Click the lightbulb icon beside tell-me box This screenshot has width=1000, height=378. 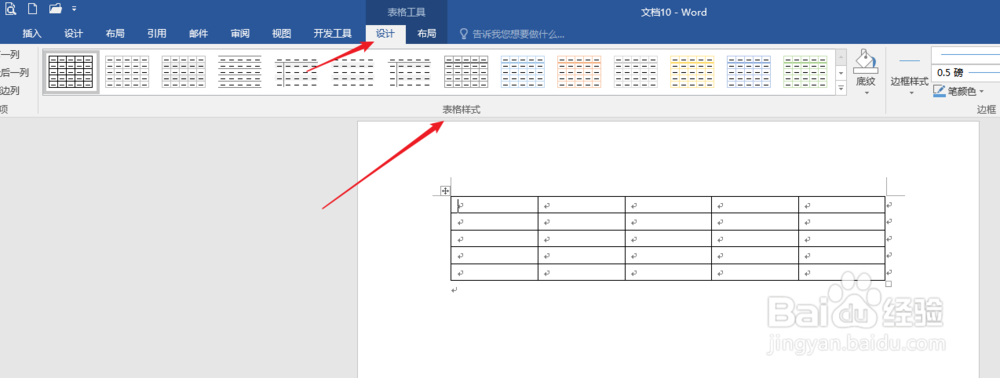[x=464, y=34]
